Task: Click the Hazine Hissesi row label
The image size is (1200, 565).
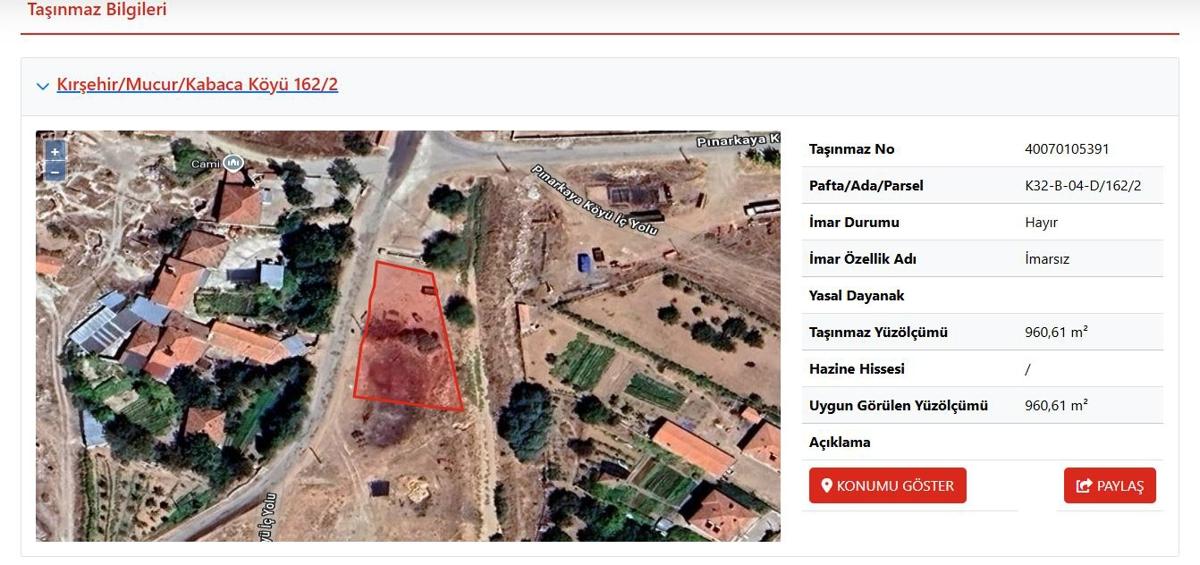Action: [856, 369]
